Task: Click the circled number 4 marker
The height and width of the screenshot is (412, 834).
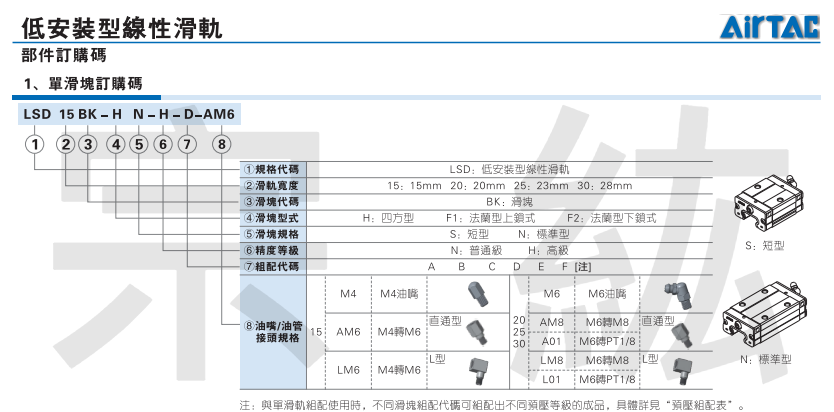Action: point(115,145)
